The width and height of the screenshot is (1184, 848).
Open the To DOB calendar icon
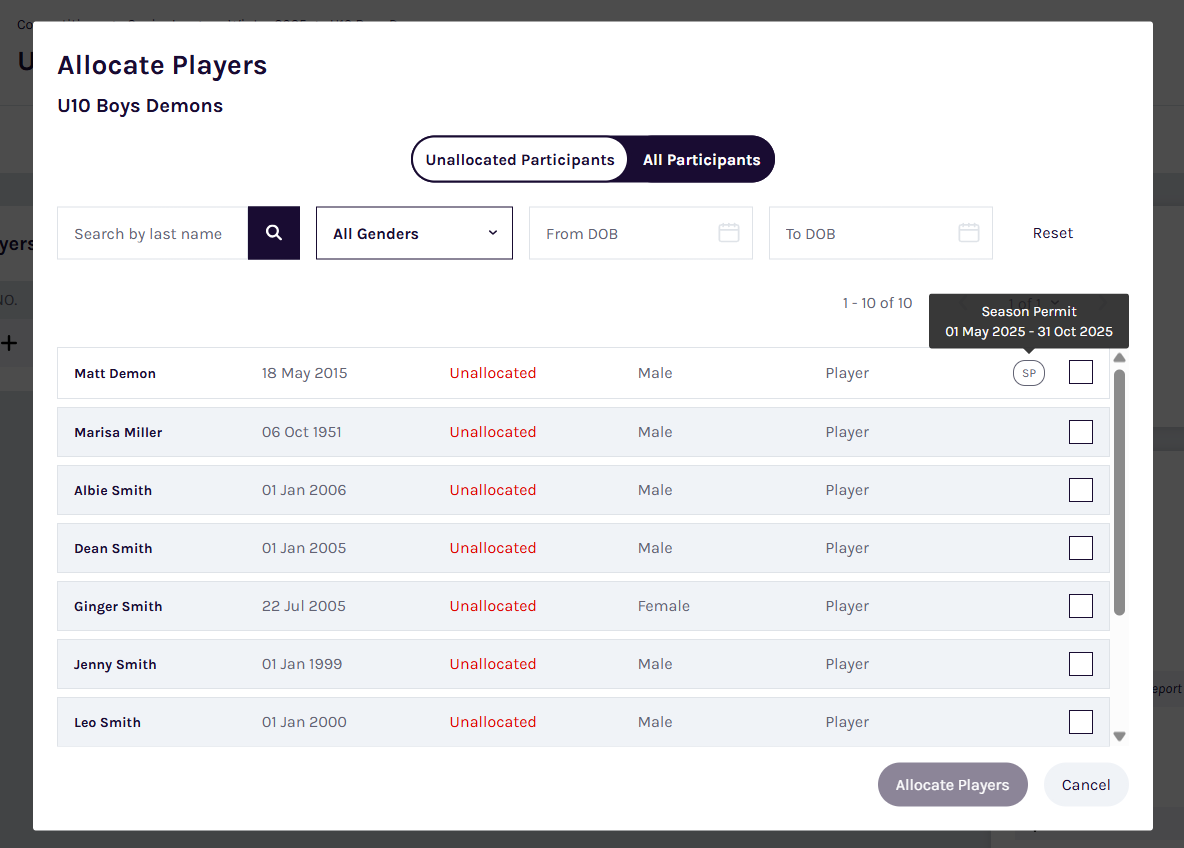pos(969,233)
